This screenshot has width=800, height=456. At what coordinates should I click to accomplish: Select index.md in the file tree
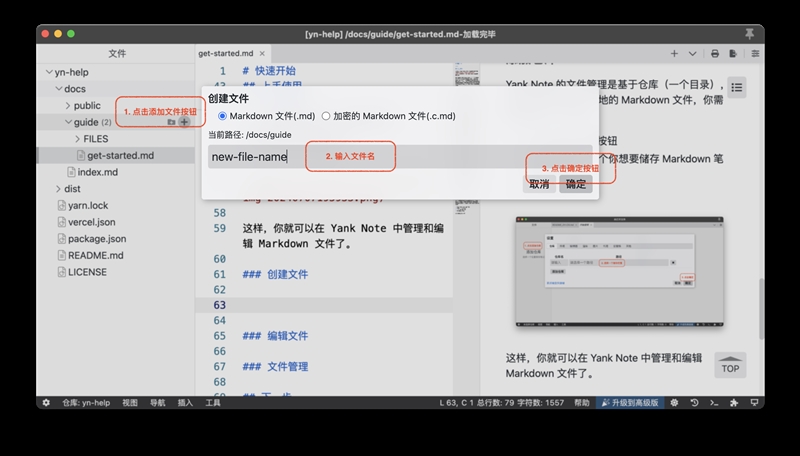tap(97, 172)
